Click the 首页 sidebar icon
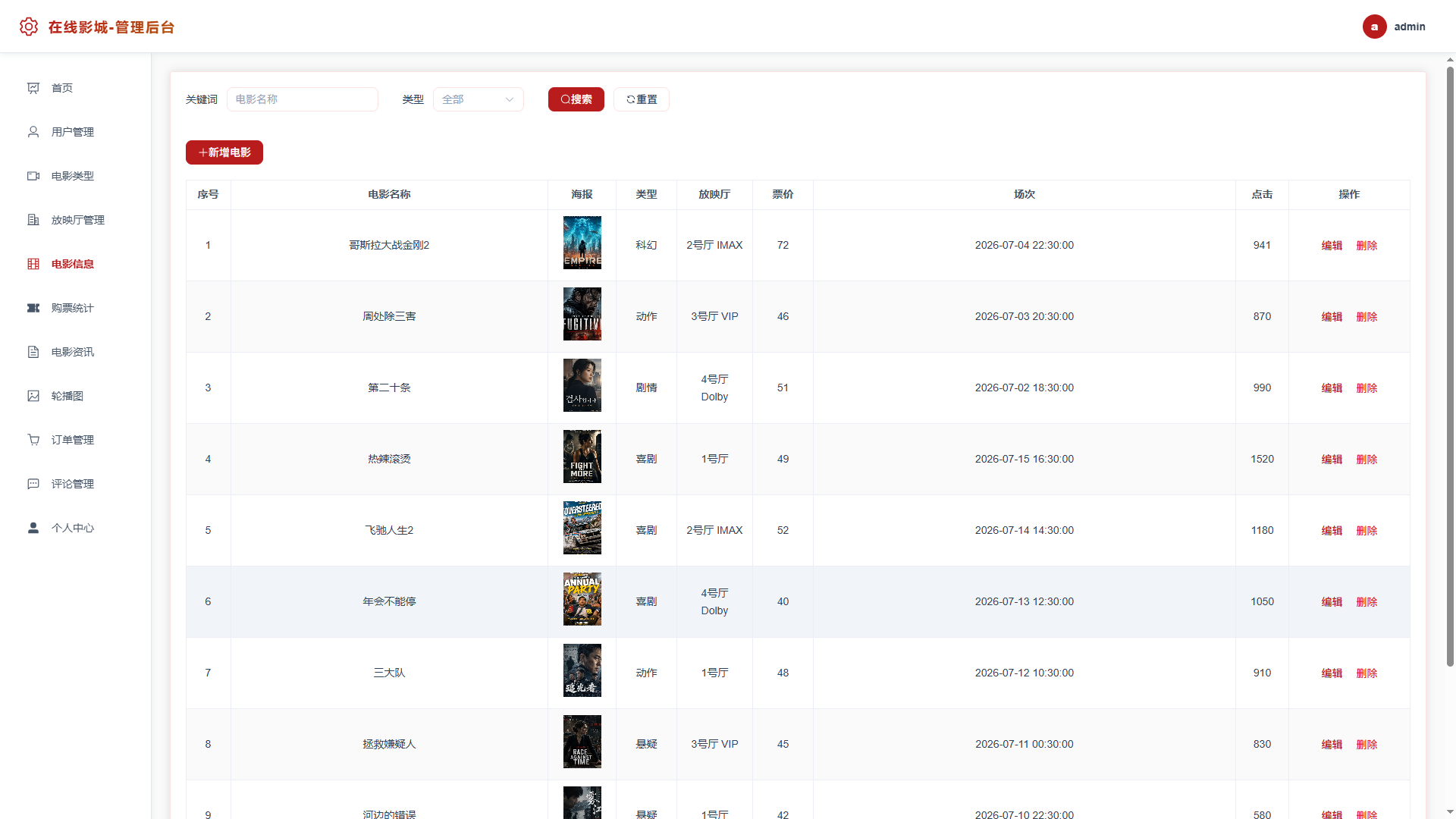The height and width of the screenshot is (819, 1456). (x=33, y=88)
